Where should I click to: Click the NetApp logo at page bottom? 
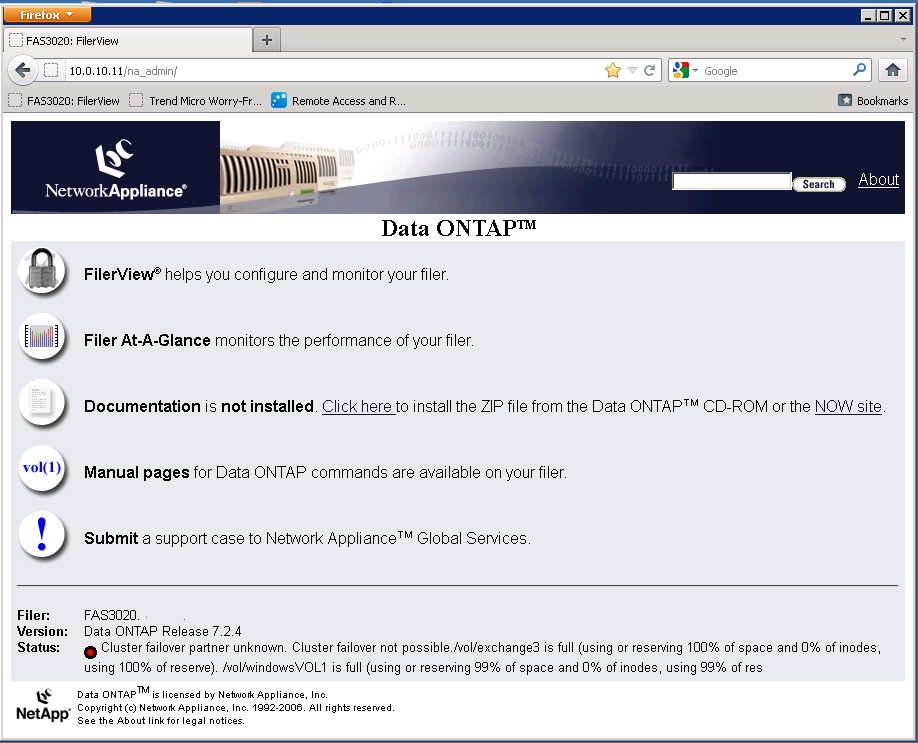click(41, 708)
